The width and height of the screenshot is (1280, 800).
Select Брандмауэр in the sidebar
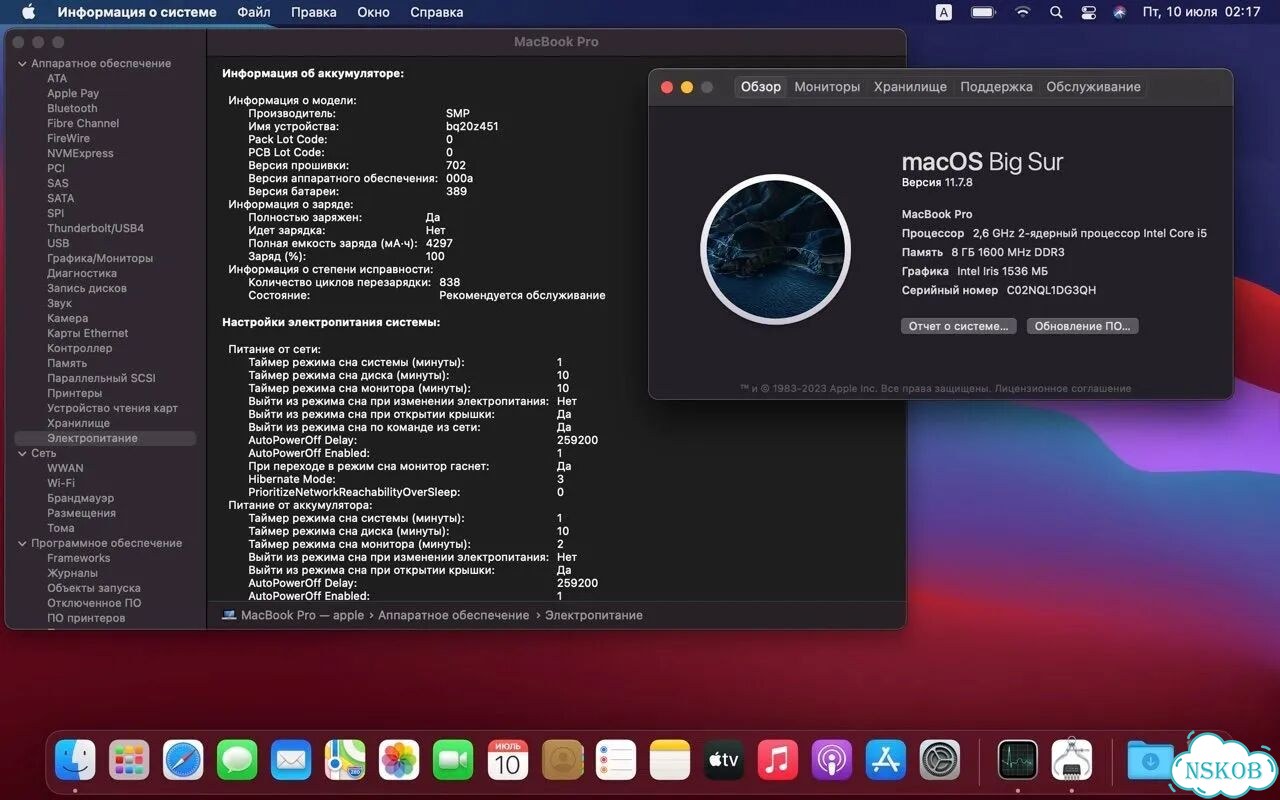pyautogui.click(x=80, y=498)
